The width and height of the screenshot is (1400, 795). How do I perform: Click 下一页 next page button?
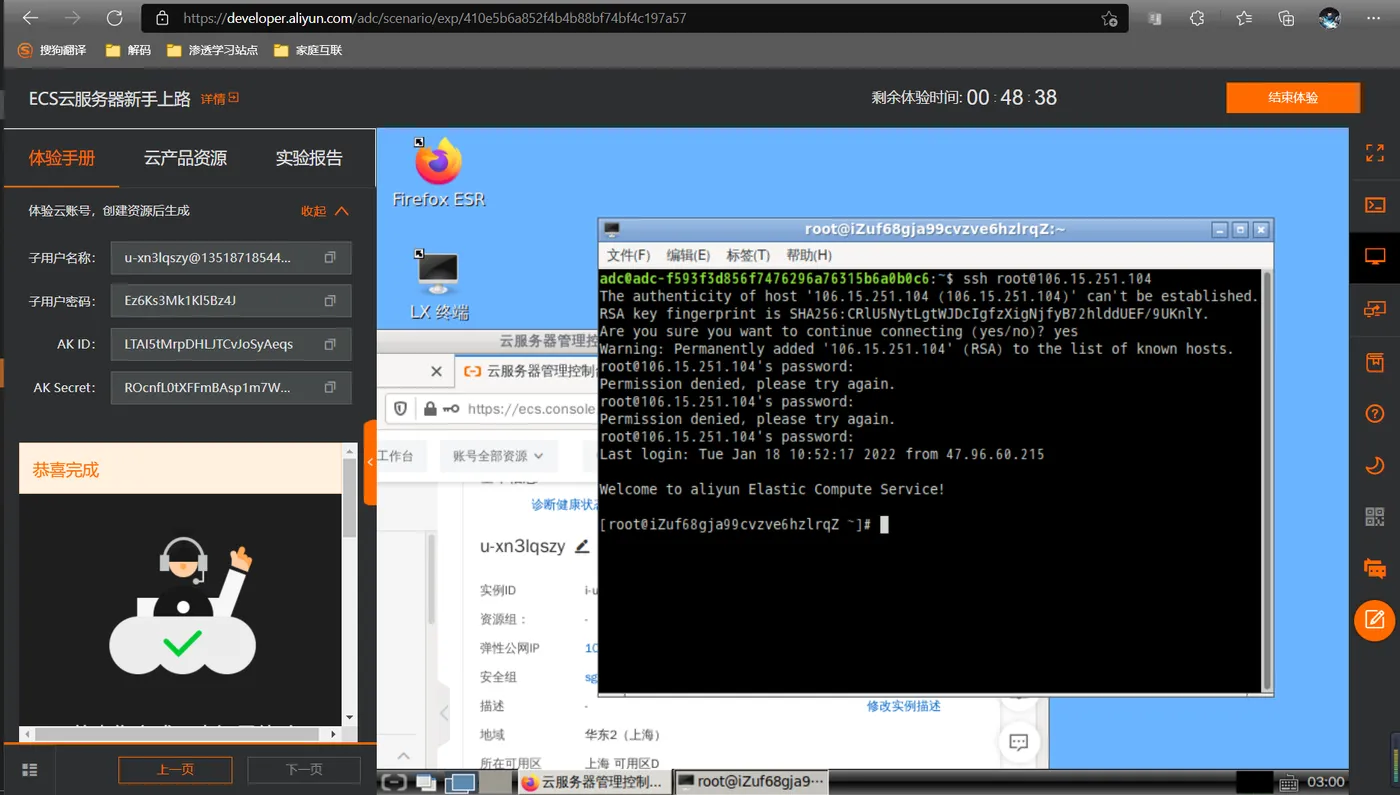point(304,769)
